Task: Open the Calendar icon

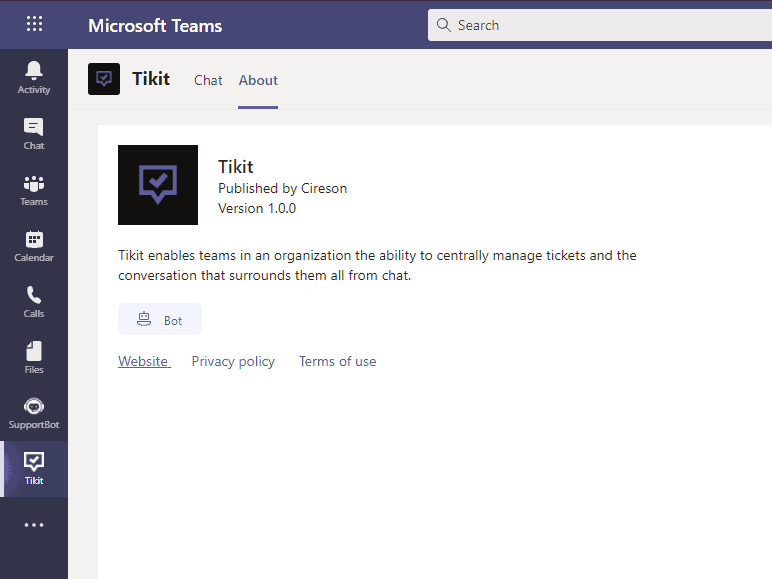Action: pos(34,246)
